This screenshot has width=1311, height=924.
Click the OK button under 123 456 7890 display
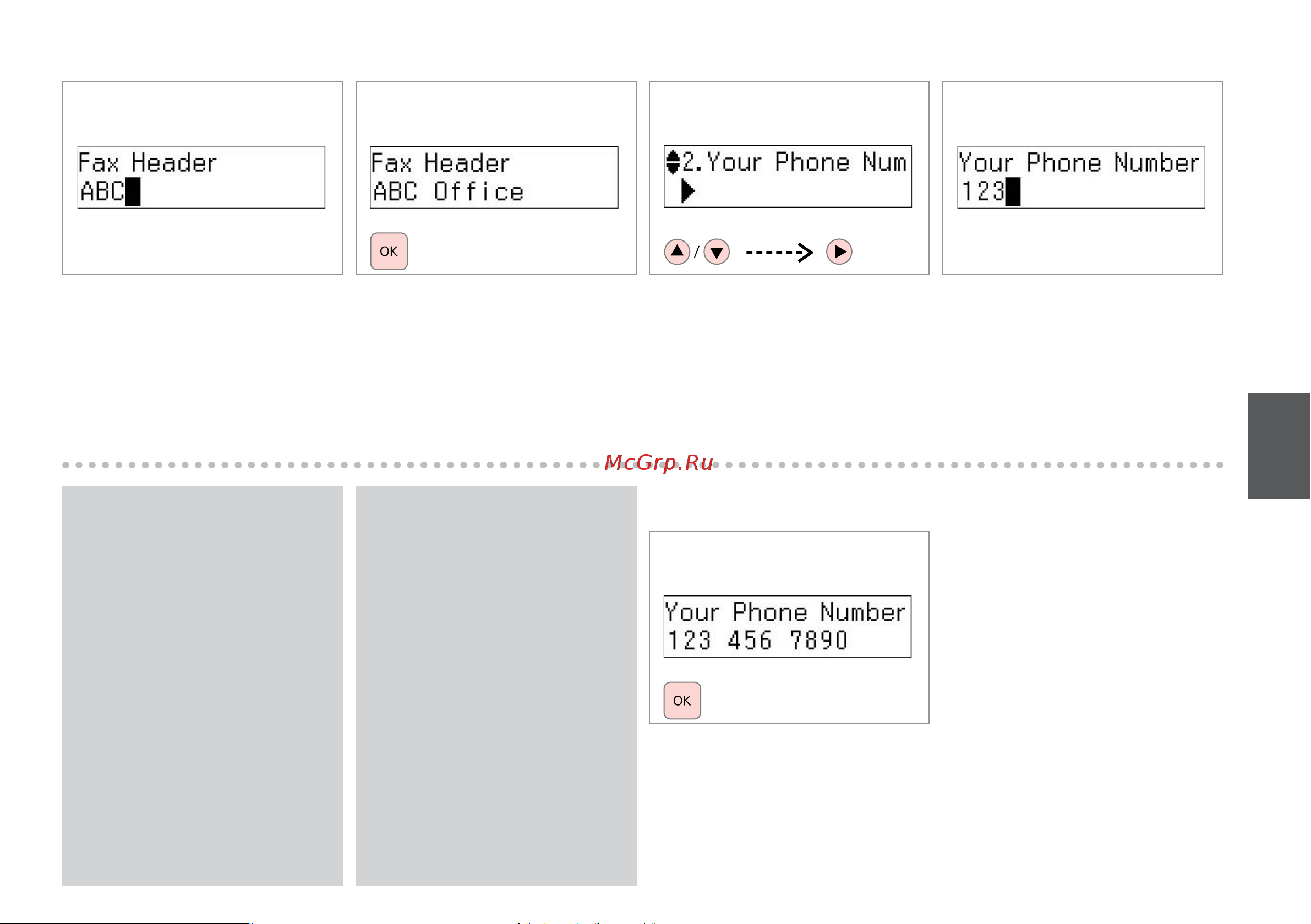[682, 701]
